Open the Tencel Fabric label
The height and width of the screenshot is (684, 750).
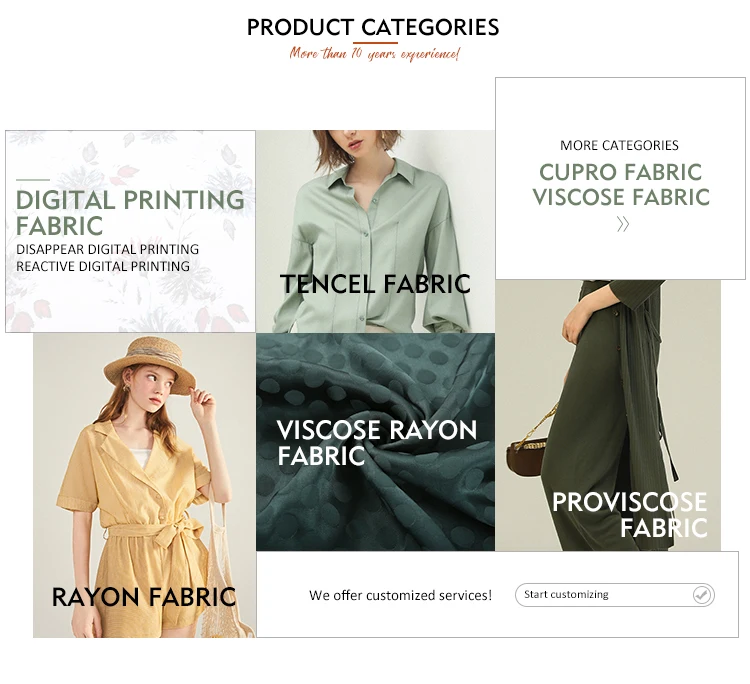375,284
